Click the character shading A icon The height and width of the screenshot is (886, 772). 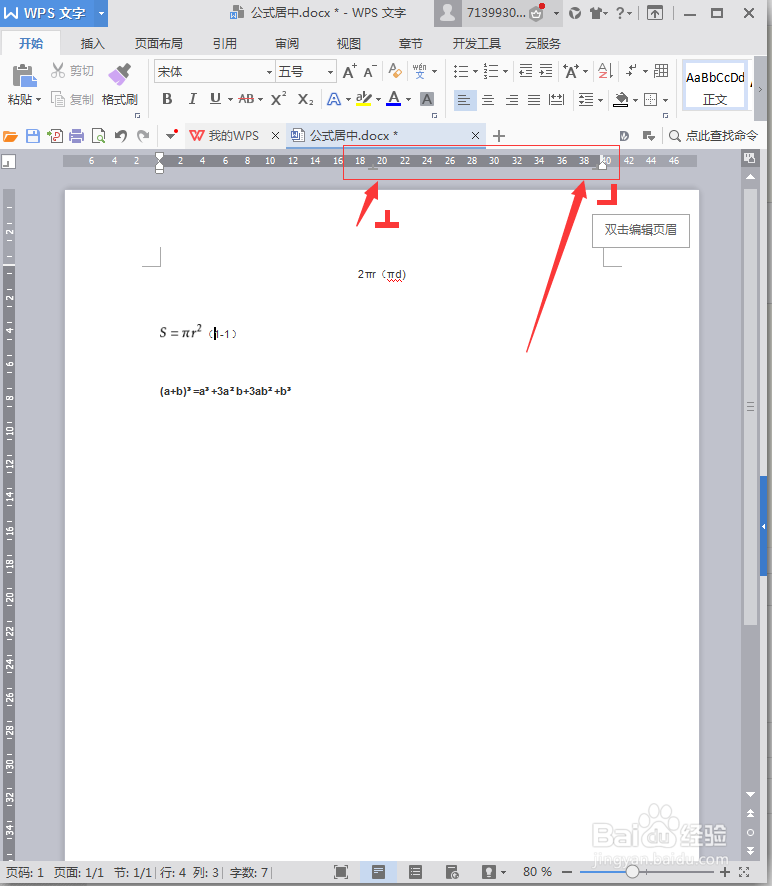coord(427,99)
